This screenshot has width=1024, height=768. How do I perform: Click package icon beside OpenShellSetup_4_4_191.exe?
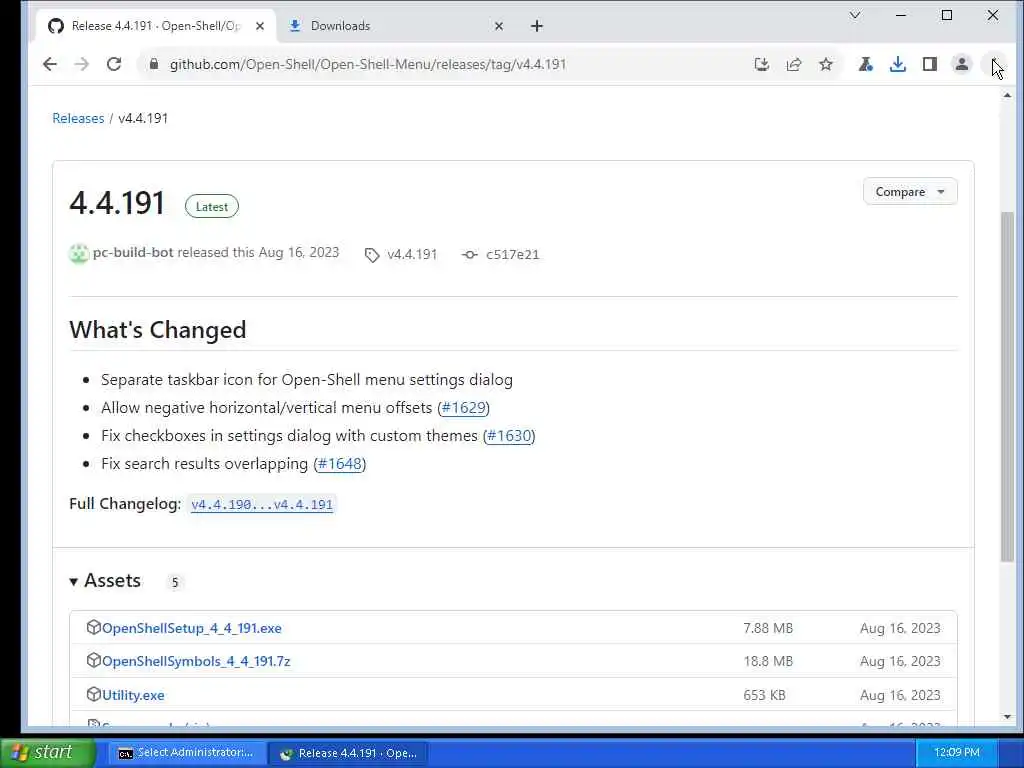tap(93, 627)
